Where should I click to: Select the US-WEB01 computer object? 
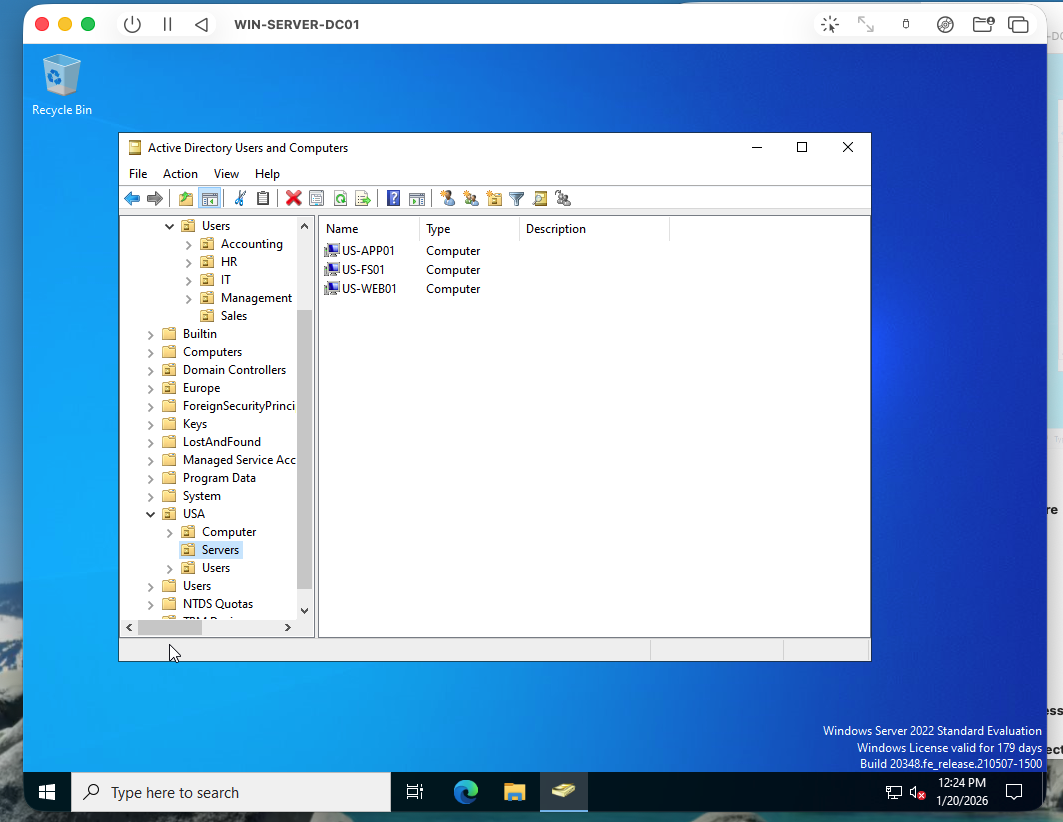pos(367,288)
